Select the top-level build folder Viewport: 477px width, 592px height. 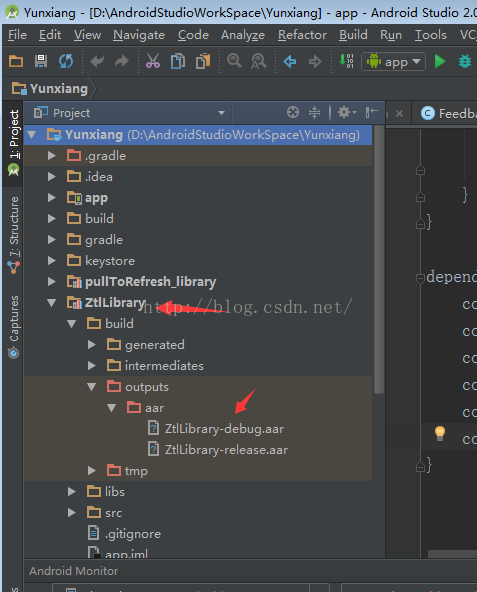(99, 219)
